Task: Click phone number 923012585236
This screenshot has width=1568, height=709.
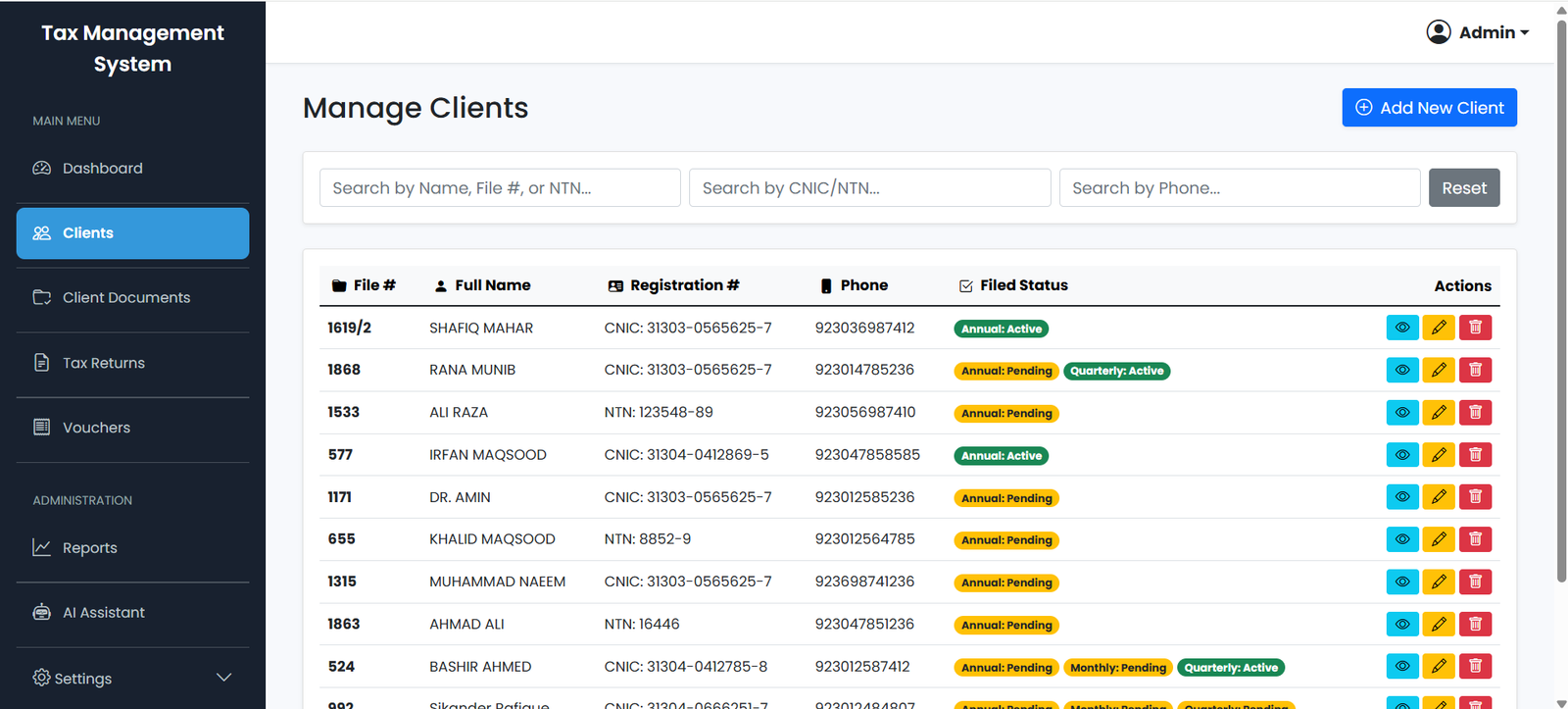Action: pos(864,497)
